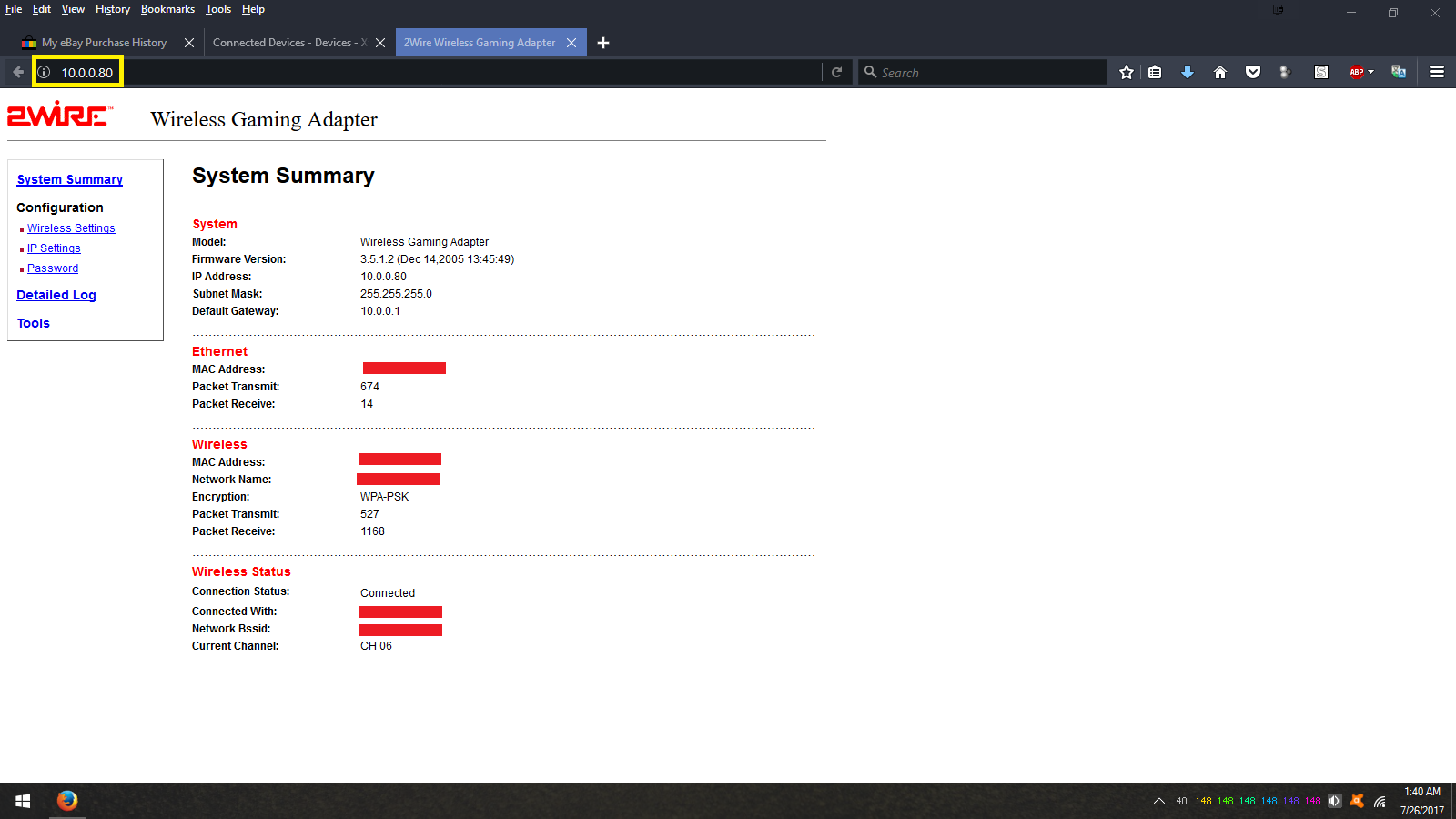Bookmark this page with the star icon
This screenshot has width=1456, height=819.
[x=1127, y=72]
